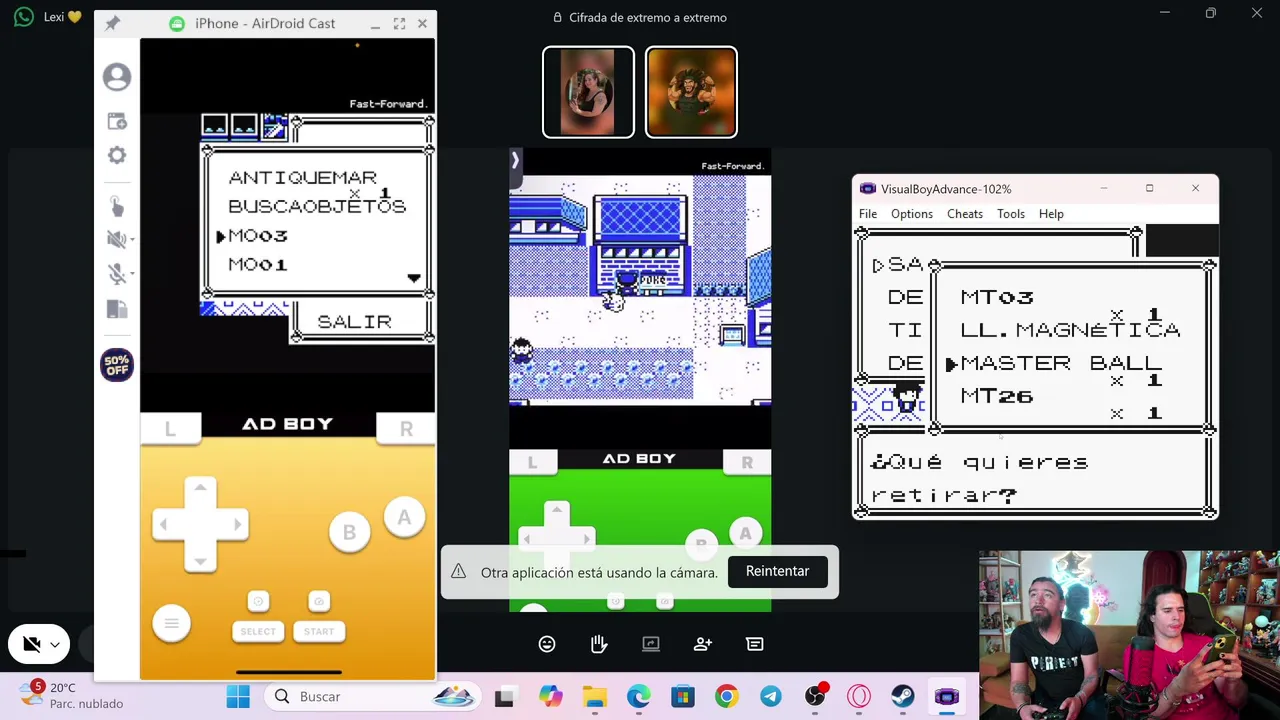Tap the A button on the yellow emulator
The width and height of the screenshot is (1280, 720).
[404, 517]
